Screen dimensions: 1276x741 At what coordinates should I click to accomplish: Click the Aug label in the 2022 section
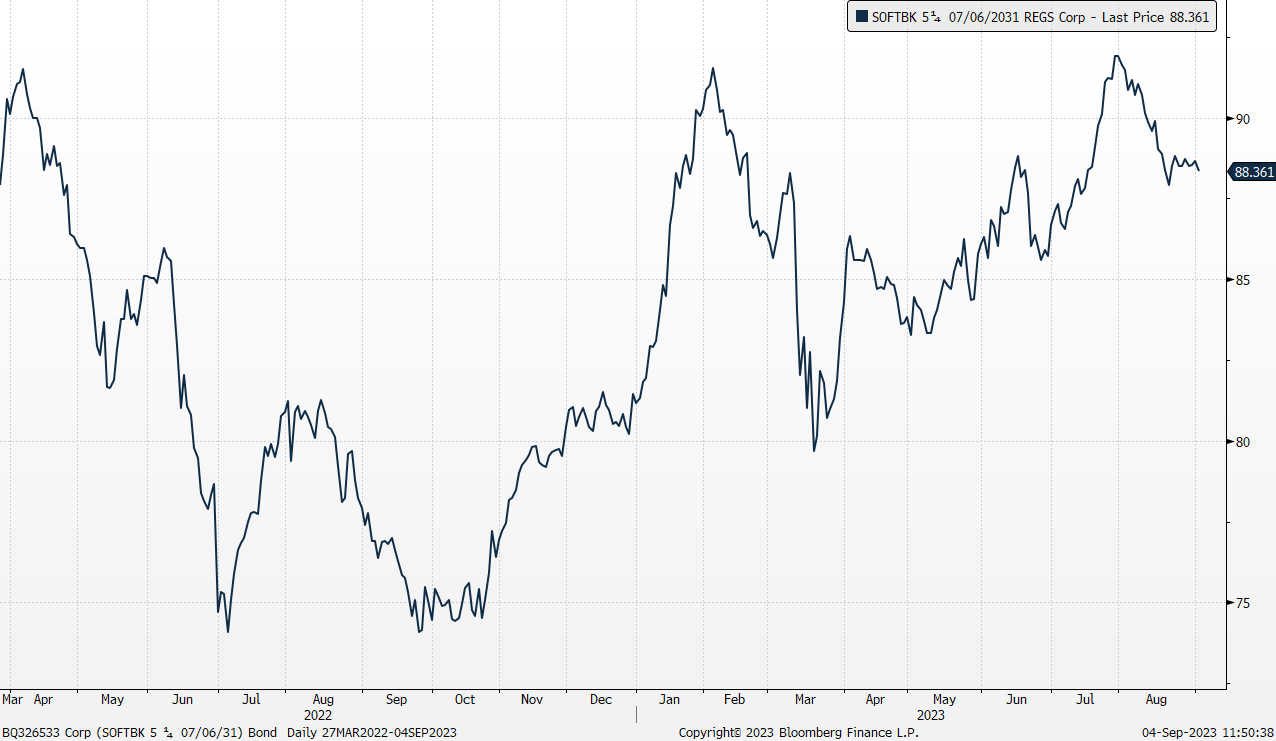pyautogui.click(x=323, y=700)
